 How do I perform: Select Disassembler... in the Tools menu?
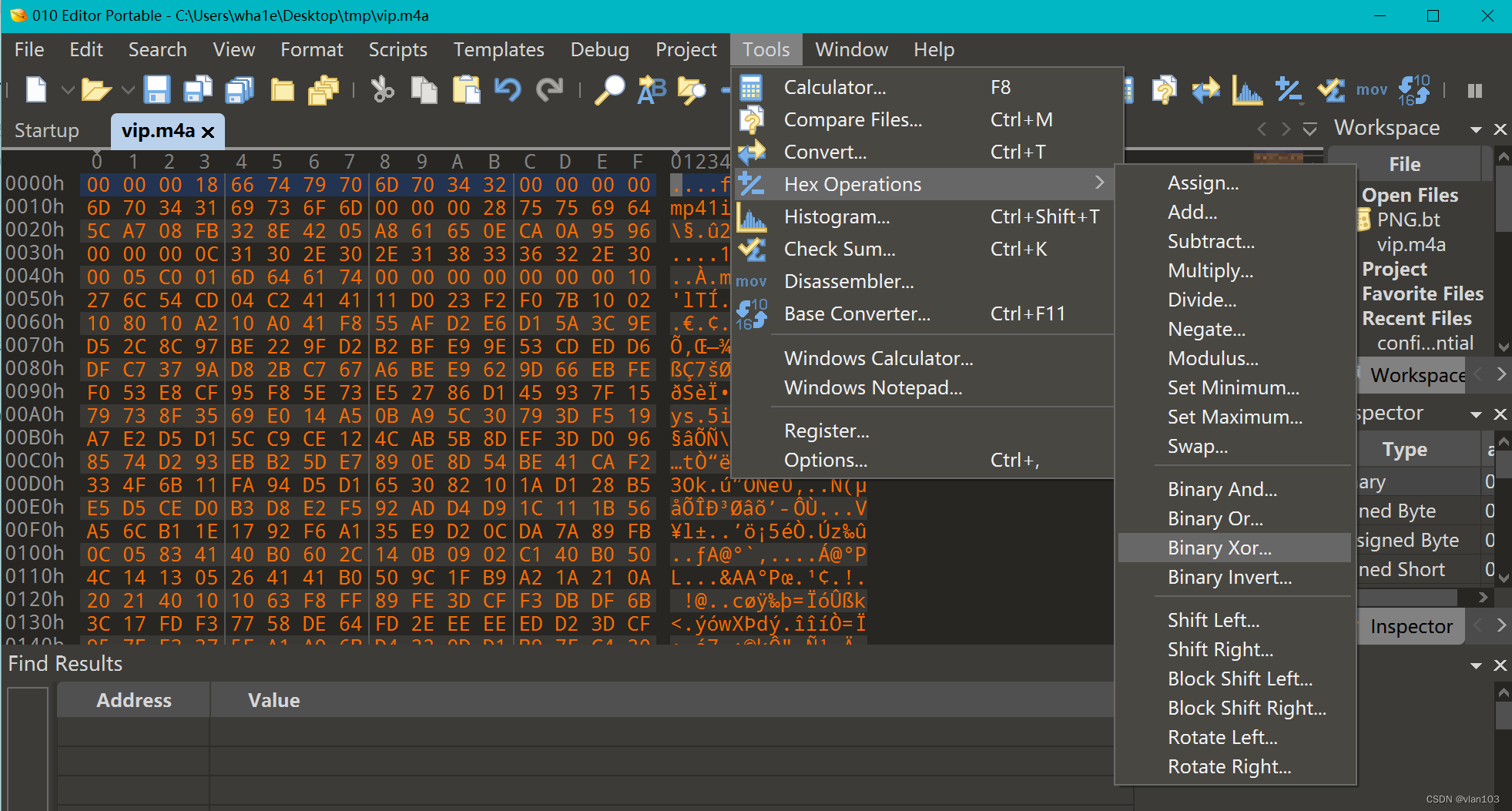[924, 281]
